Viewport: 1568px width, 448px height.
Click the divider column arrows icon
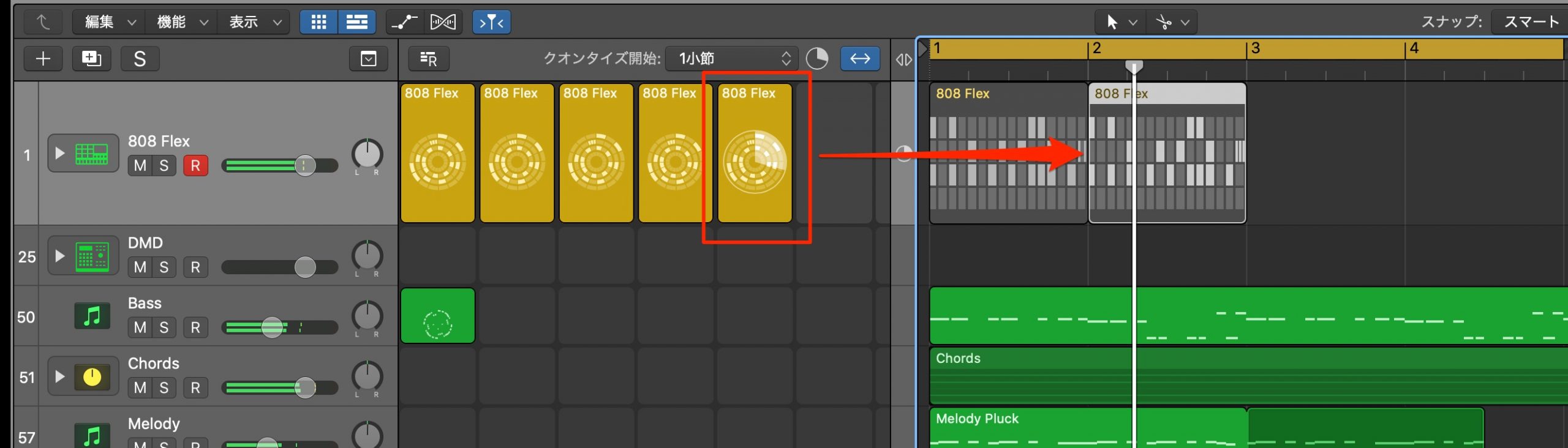tap(903, 59)
